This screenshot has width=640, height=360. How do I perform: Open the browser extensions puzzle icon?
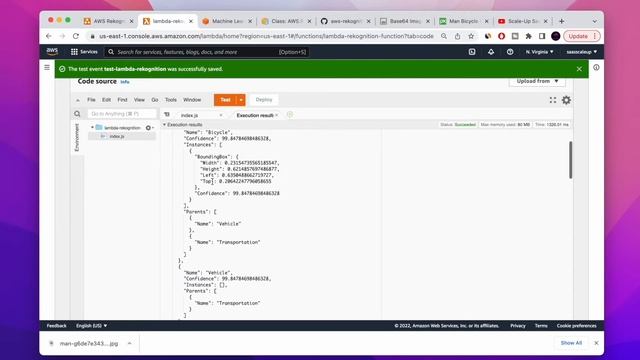point(529,36)
